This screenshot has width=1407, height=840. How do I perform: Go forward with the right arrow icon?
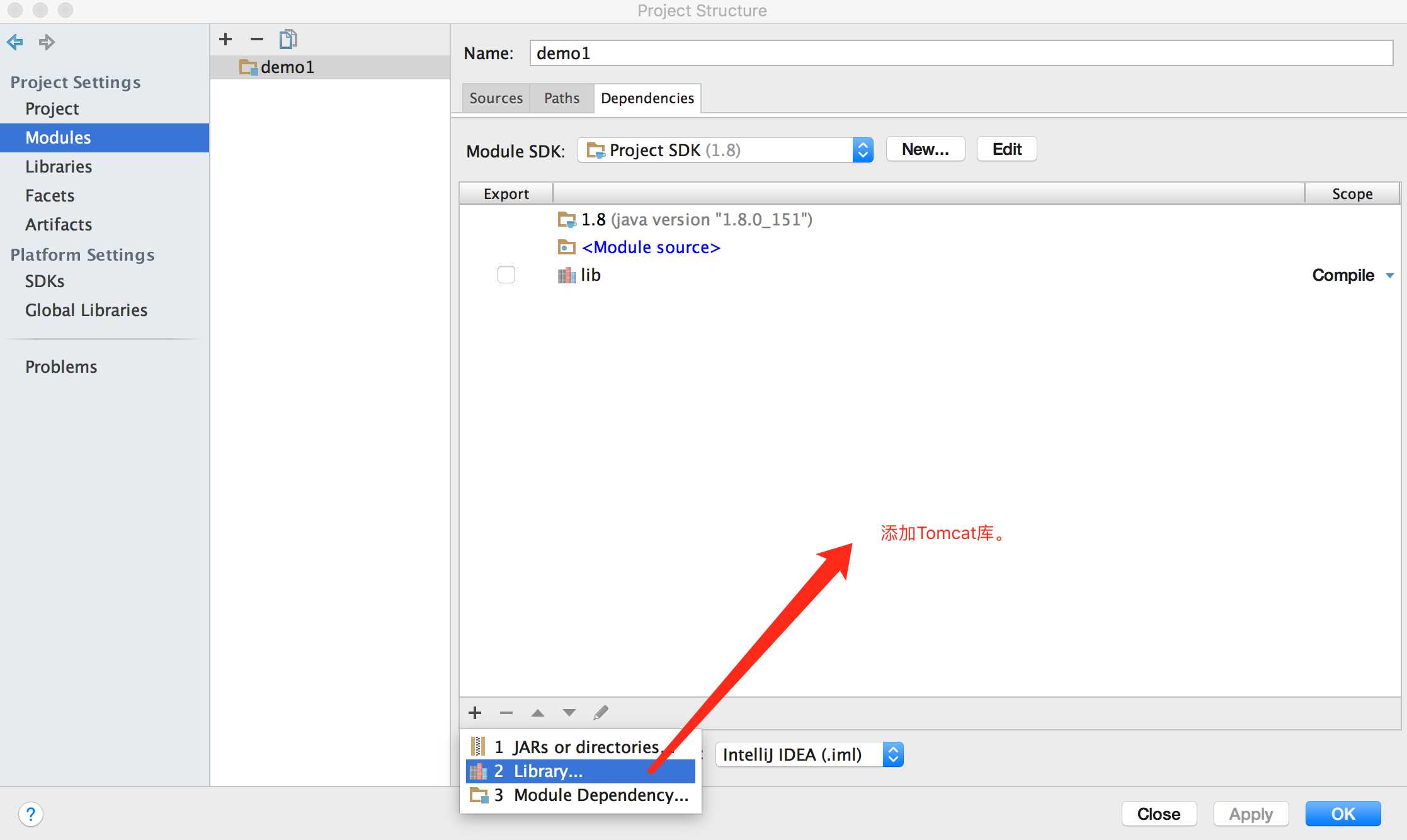(x=47, y=42)
